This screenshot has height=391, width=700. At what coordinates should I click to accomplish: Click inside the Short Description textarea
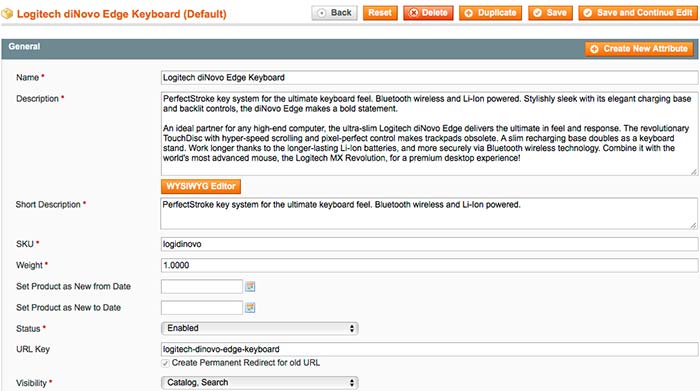coord(429,214)
